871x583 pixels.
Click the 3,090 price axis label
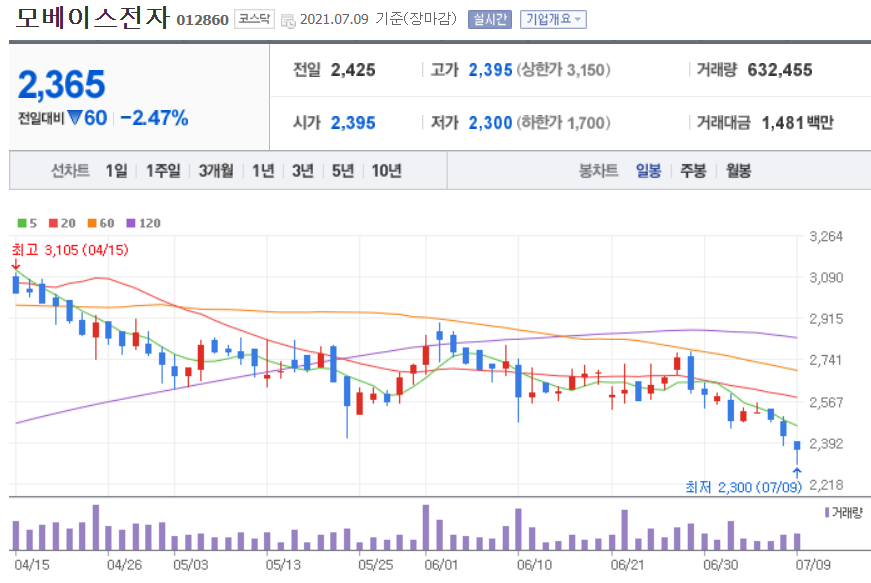tap(826, 278)
